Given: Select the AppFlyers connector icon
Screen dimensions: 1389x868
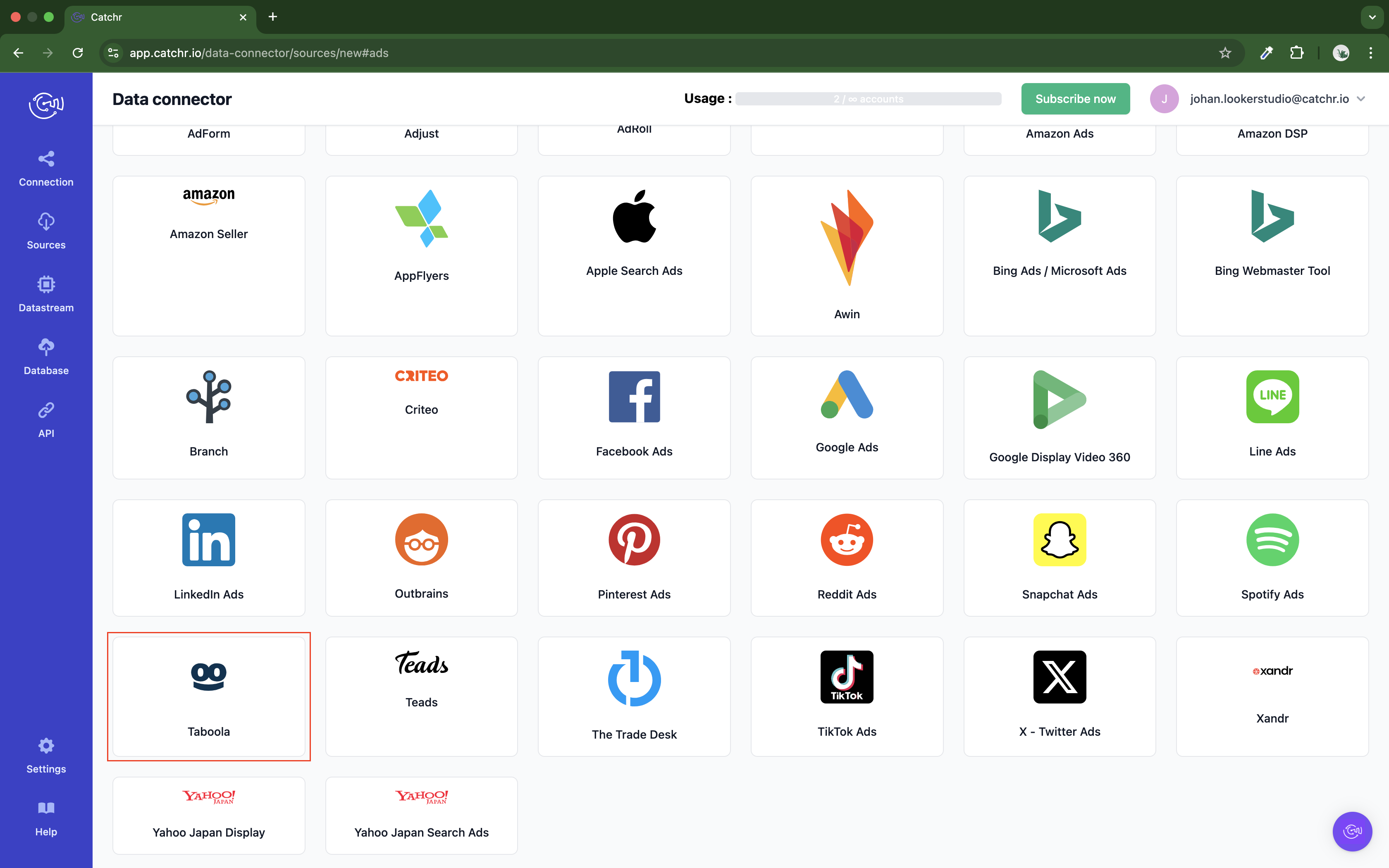Looking at the screenshot, I should coord(421,218).
